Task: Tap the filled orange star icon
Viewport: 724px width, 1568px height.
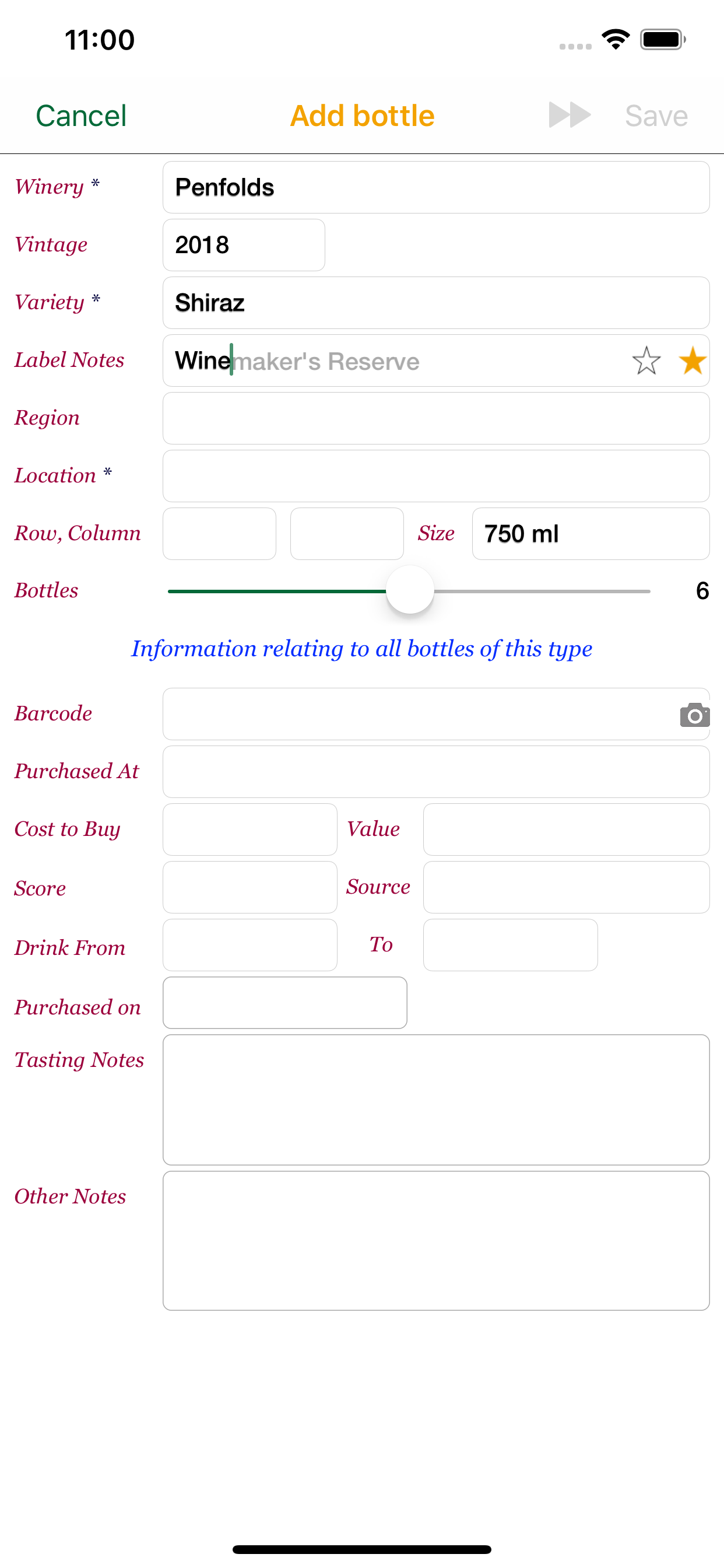Action: click(x=693, y=361)
